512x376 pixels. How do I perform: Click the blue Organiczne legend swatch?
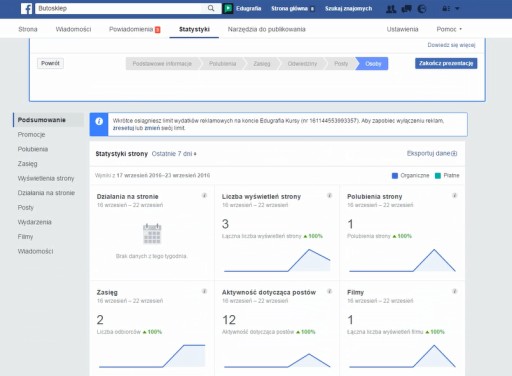tap(395, 176)
